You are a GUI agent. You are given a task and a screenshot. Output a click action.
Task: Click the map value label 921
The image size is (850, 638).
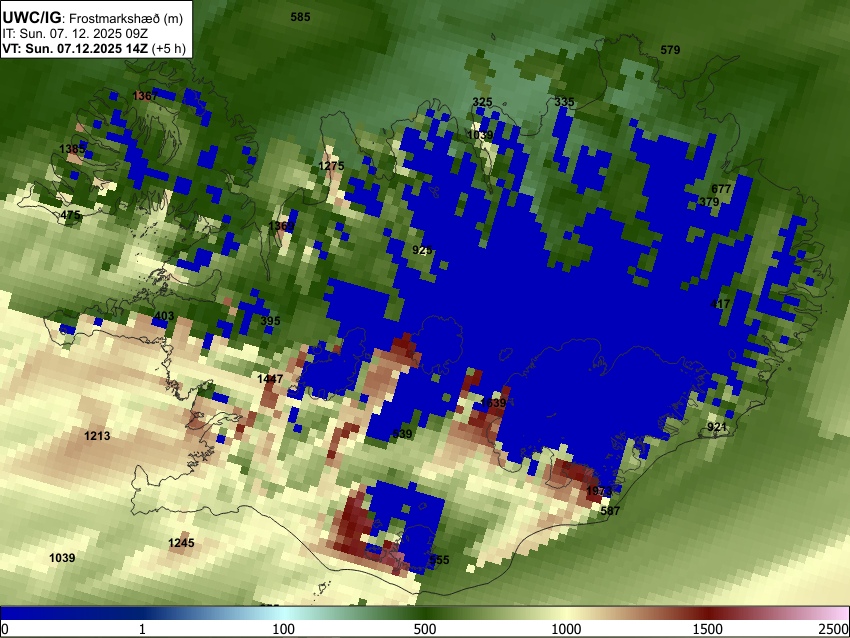[717, 427]
